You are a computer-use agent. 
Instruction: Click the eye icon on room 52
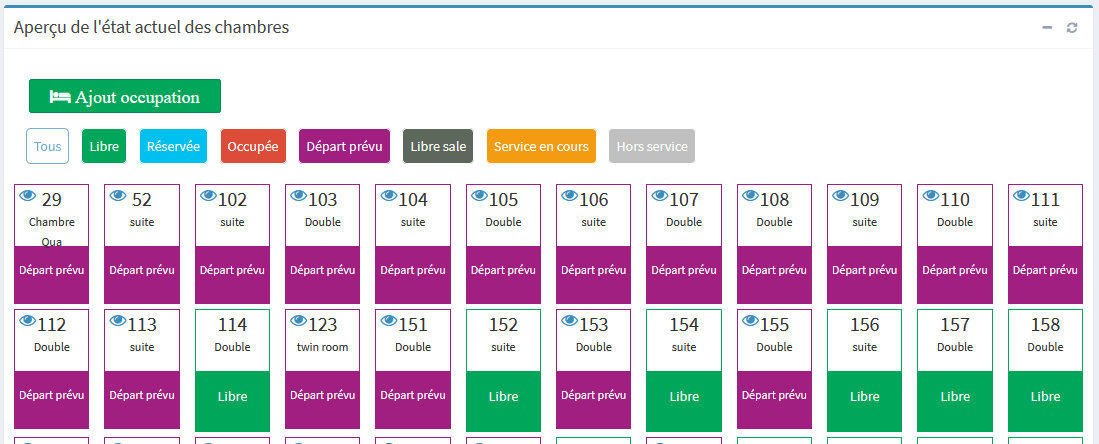click(x=118, y=197)
